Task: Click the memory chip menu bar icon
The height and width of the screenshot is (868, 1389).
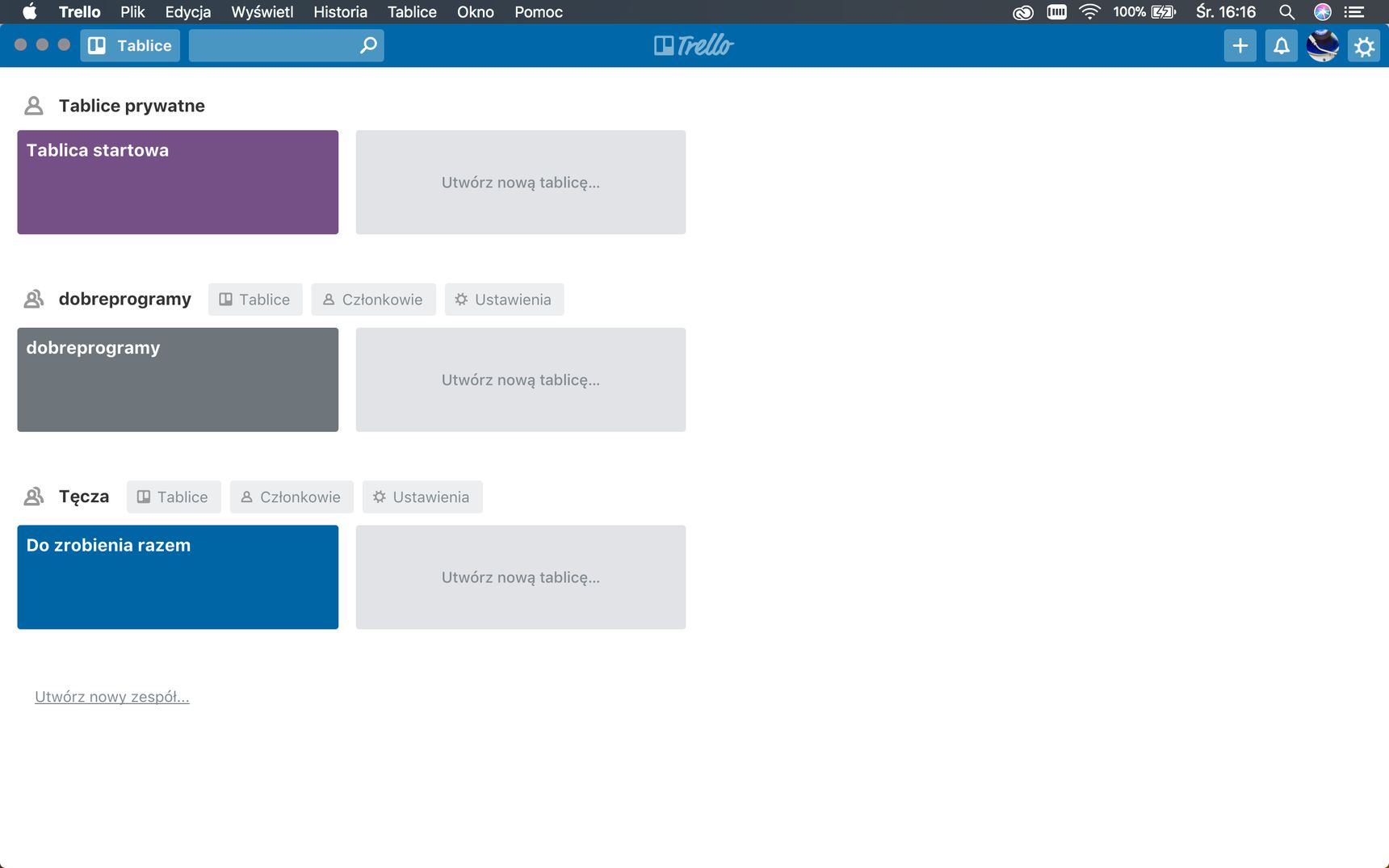Action: tap(1056, 11)
